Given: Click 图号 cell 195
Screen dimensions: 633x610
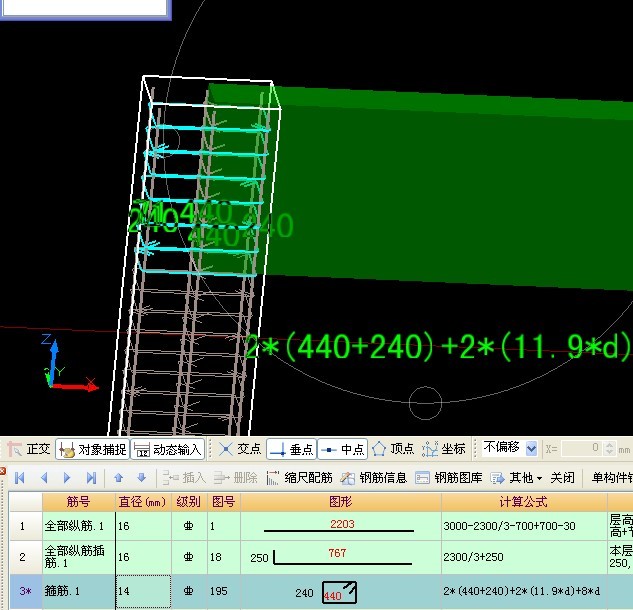Looking at the screenshot, I should coord(224,591).
